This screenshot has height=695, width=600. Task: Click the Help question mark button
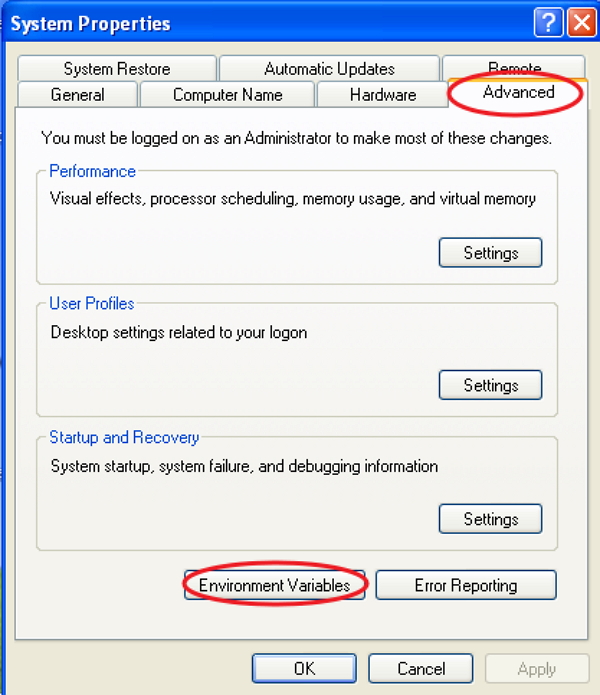tap(547, 23)
